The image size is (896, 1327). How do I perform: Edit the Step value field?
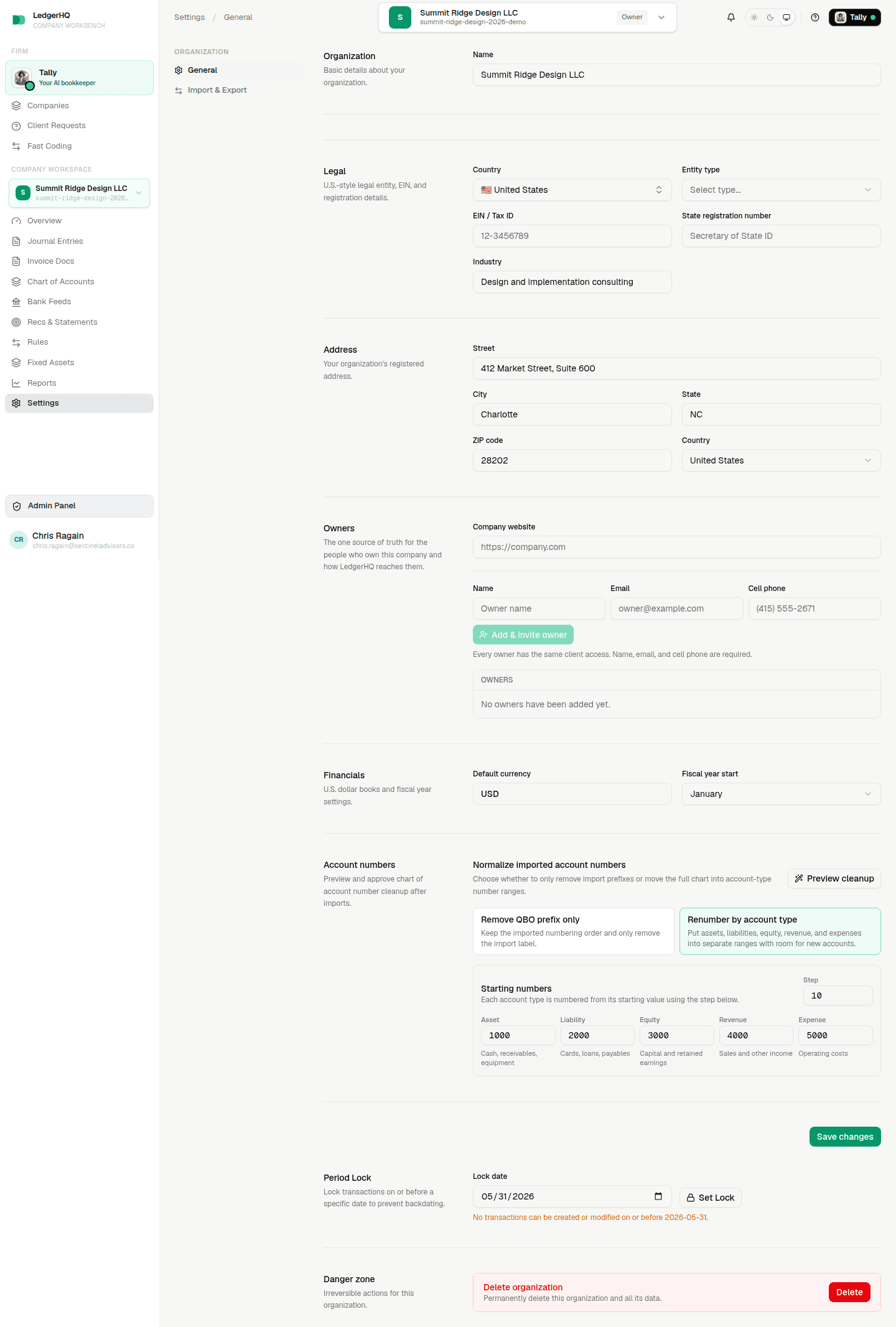click(838, 995)
